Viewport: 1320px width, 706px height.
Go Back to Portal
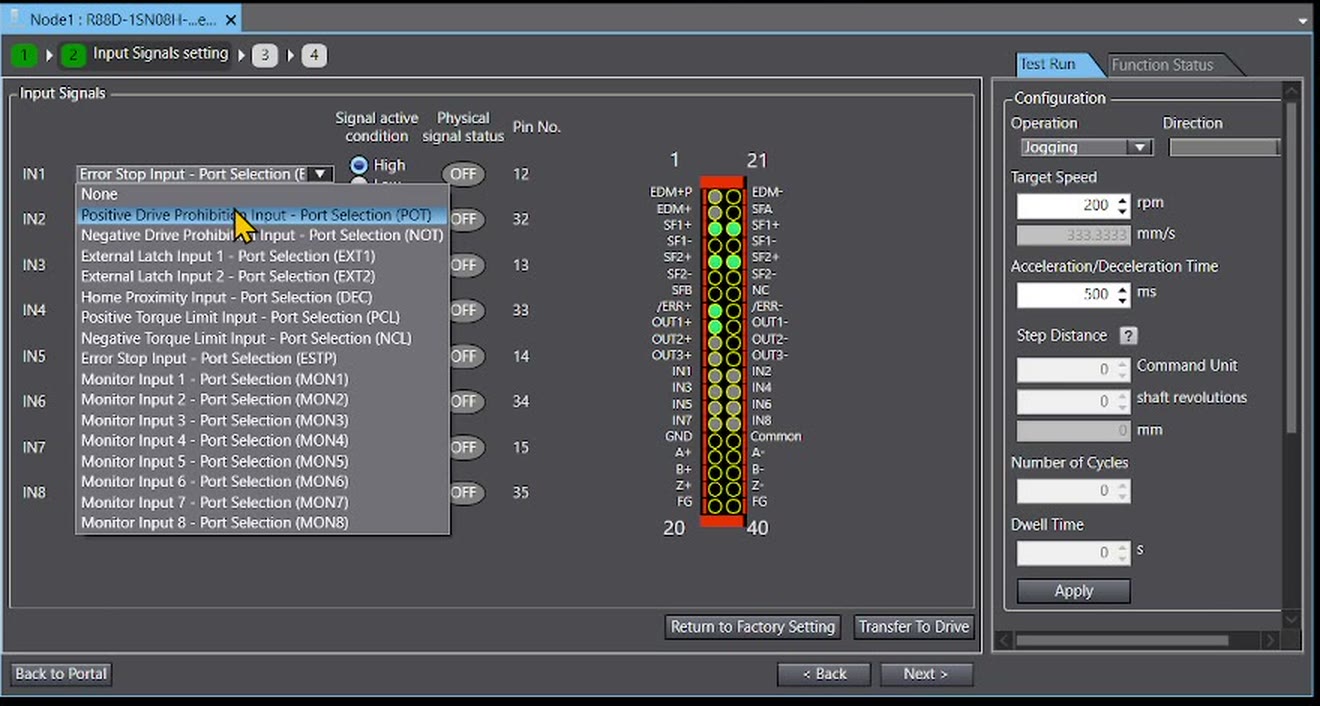click(61, 674)
